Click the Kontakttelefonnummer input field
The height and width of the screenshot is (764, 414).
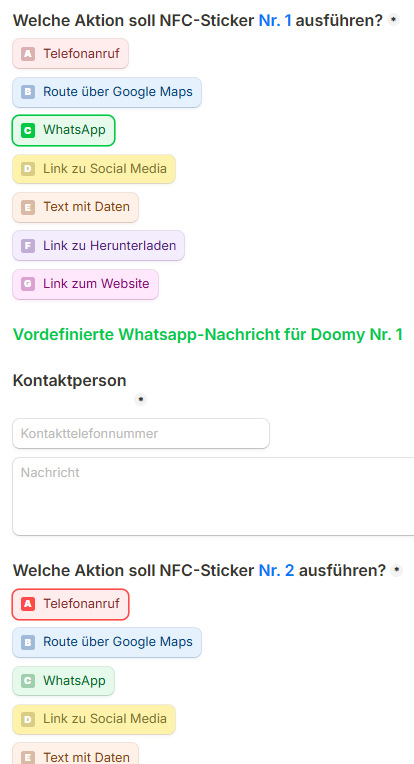[141, 434]
